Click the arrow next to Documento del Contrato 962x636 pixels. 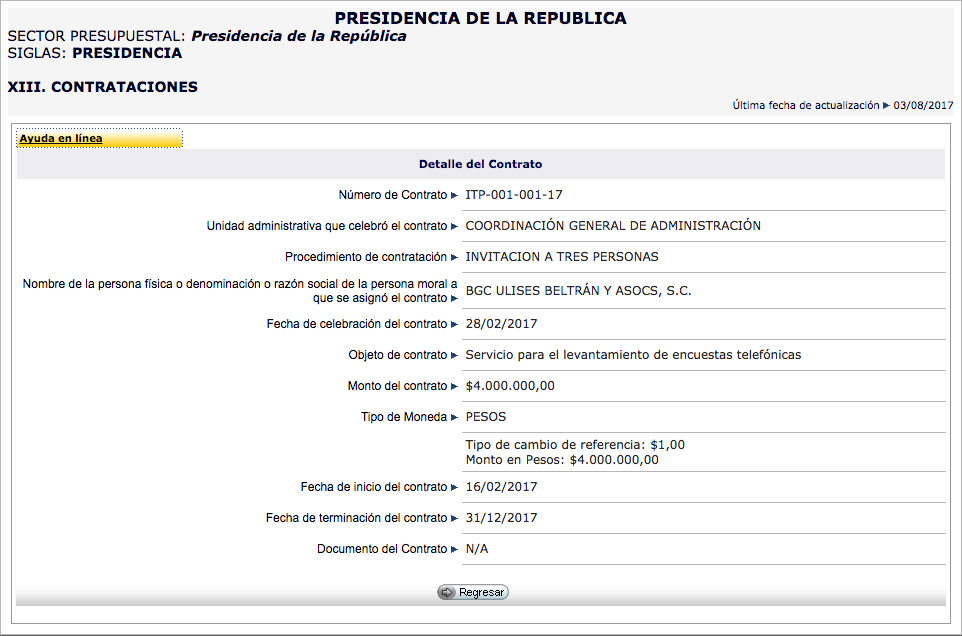click(454, 550)
